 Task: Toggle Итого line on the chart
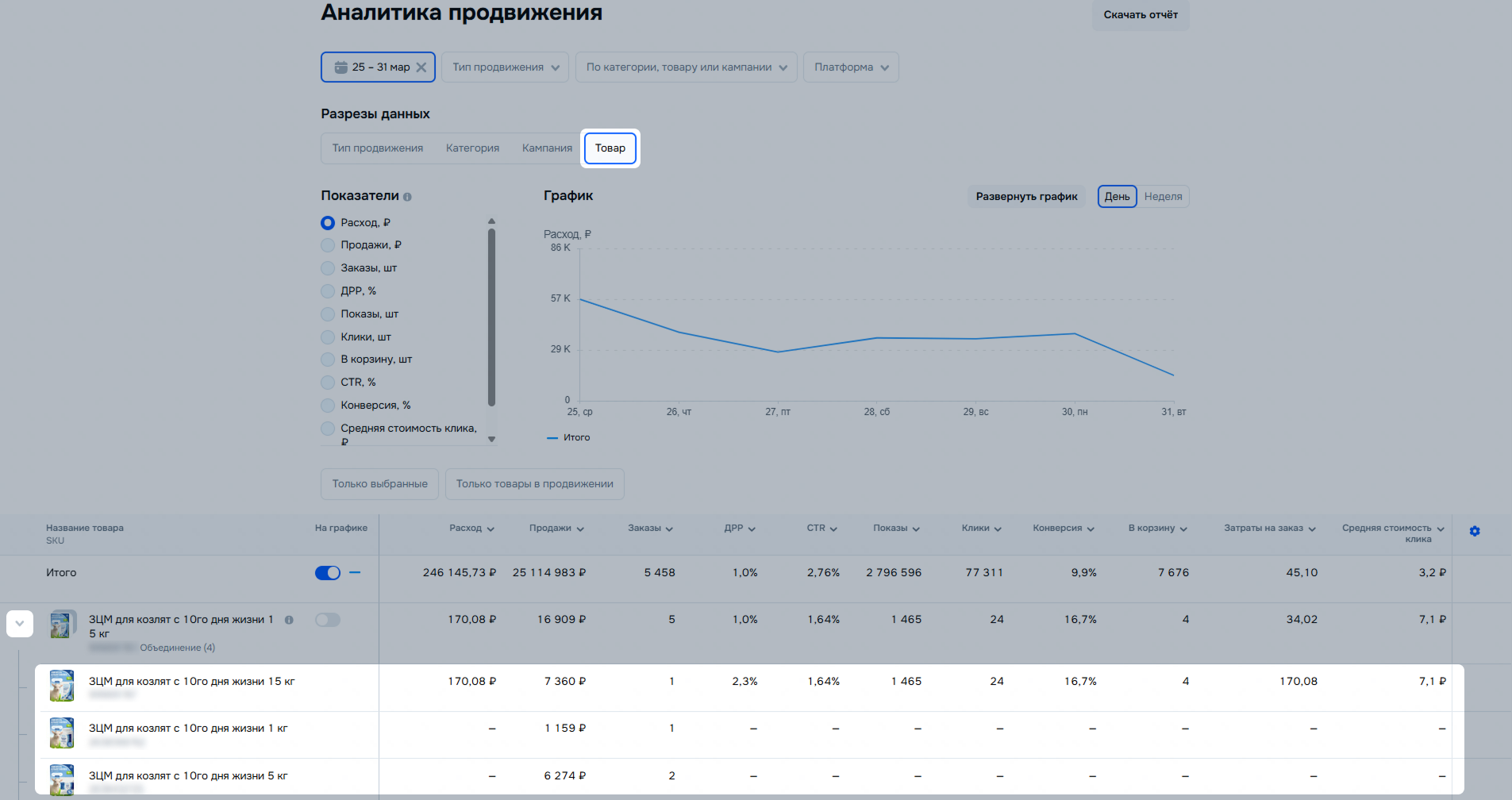pos(328,573)
